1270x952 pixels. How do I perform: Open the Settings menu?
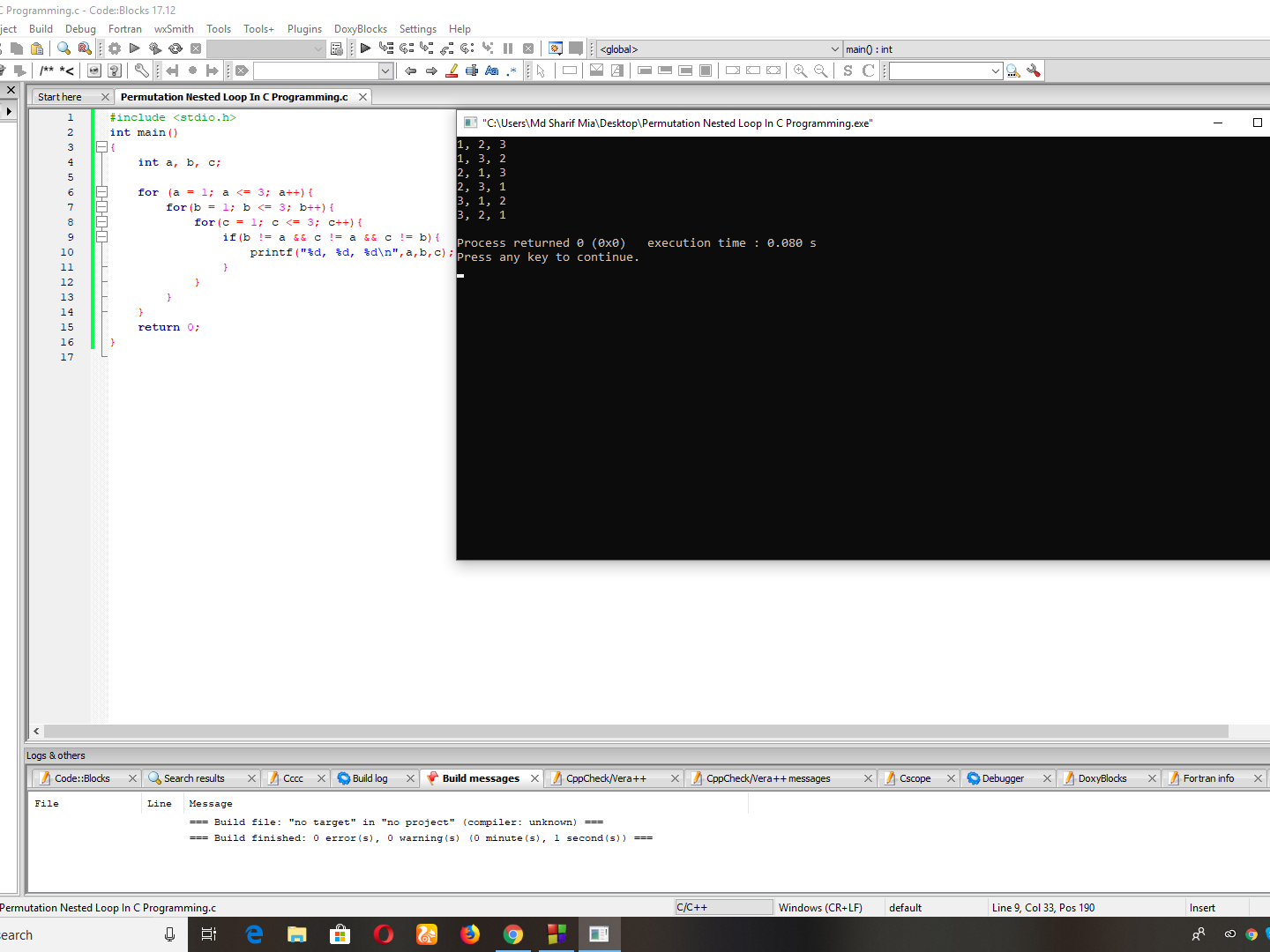[x=417, y=29]
